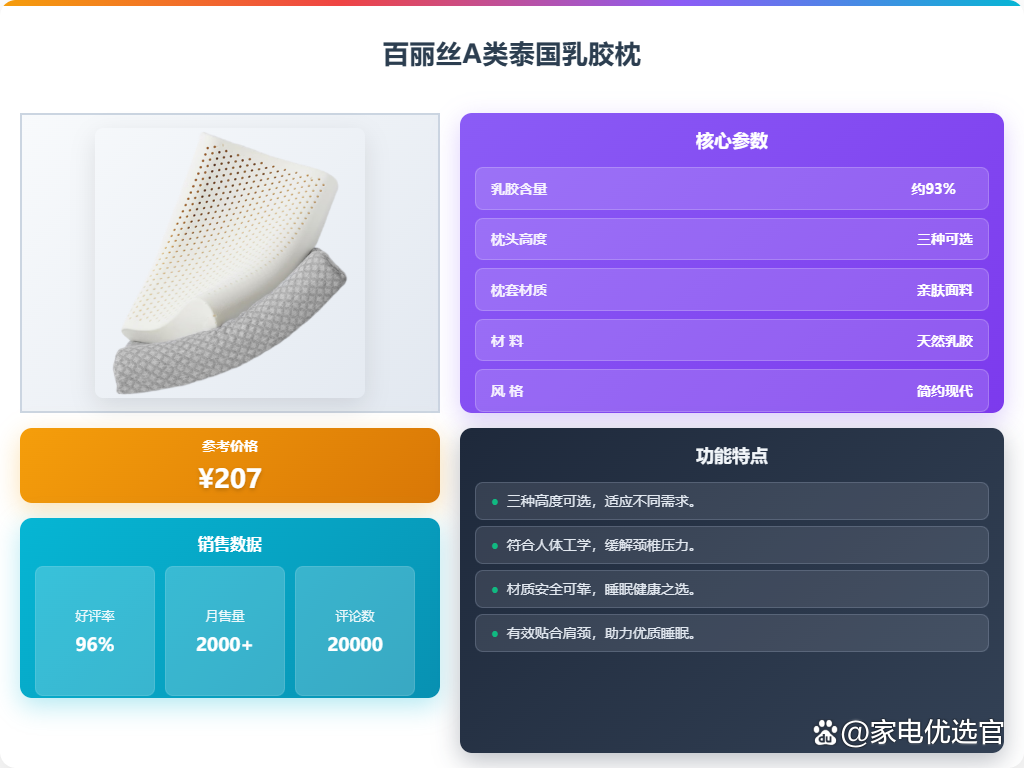Screen dimensions: 1024x768
Task: Select the 好评率 label
Action: [x=95, y=616]
